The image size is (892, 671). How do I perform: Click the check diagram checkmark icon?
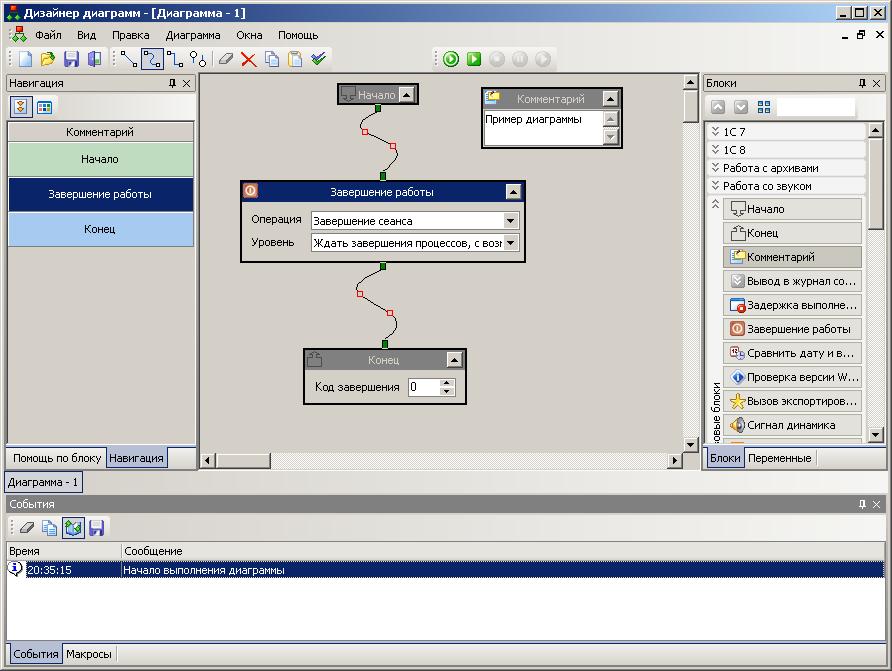(x=319, y=58)
